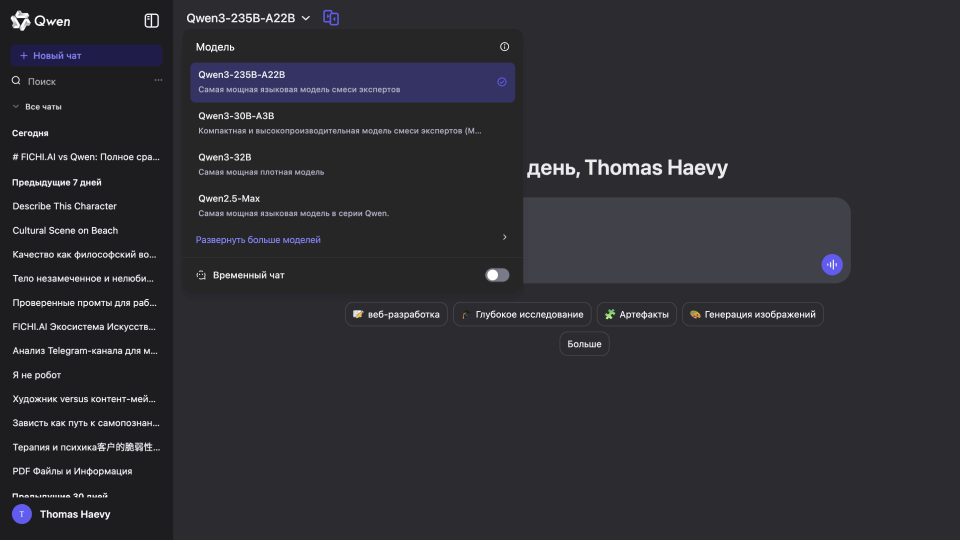Open the Артефакты option
The height and width of the screenshot is (540, 960).
pyautogui.click(x=637, y=314)
